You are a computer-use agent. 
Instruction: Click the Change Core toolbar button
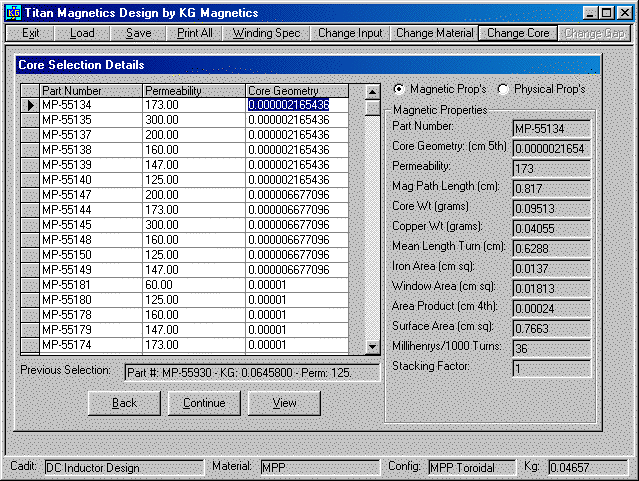pyautogui.click(x=518, y=33)
